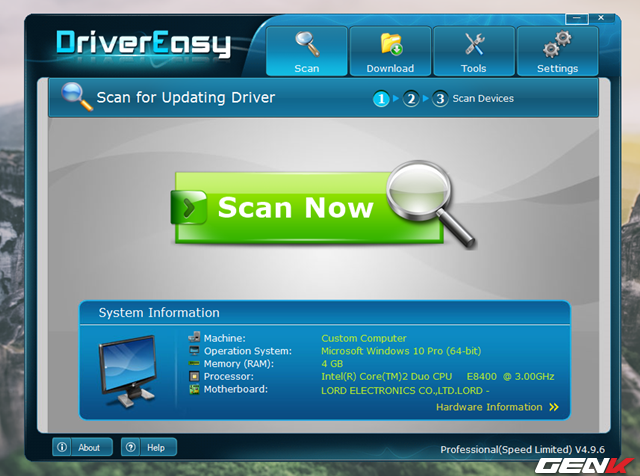Click the Motherboard row icon
640x476 pixels.
pyautogui.click(x=194, y=390)
